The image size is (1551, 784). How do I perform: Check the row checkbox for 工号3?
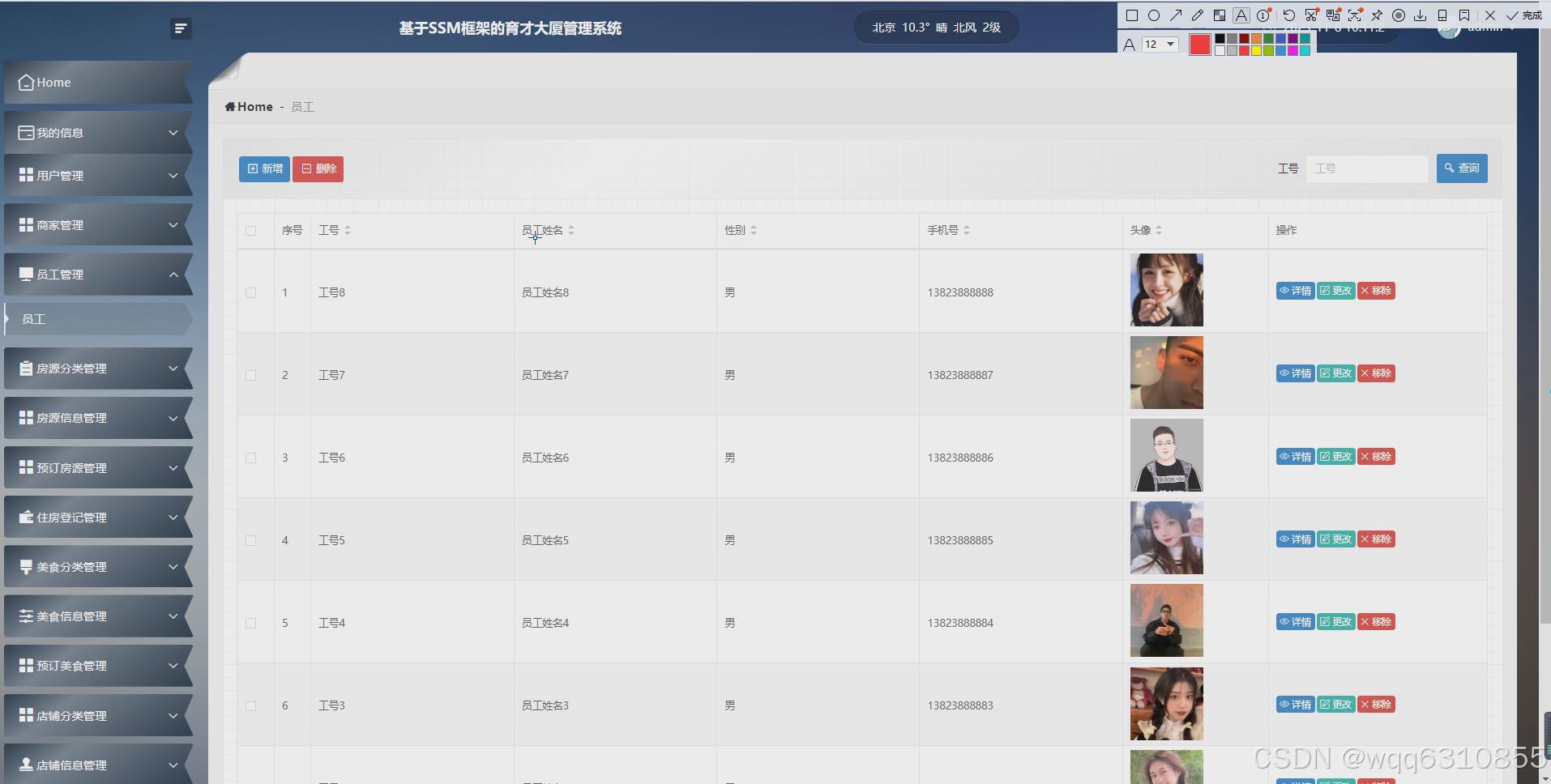pos(250,705)
